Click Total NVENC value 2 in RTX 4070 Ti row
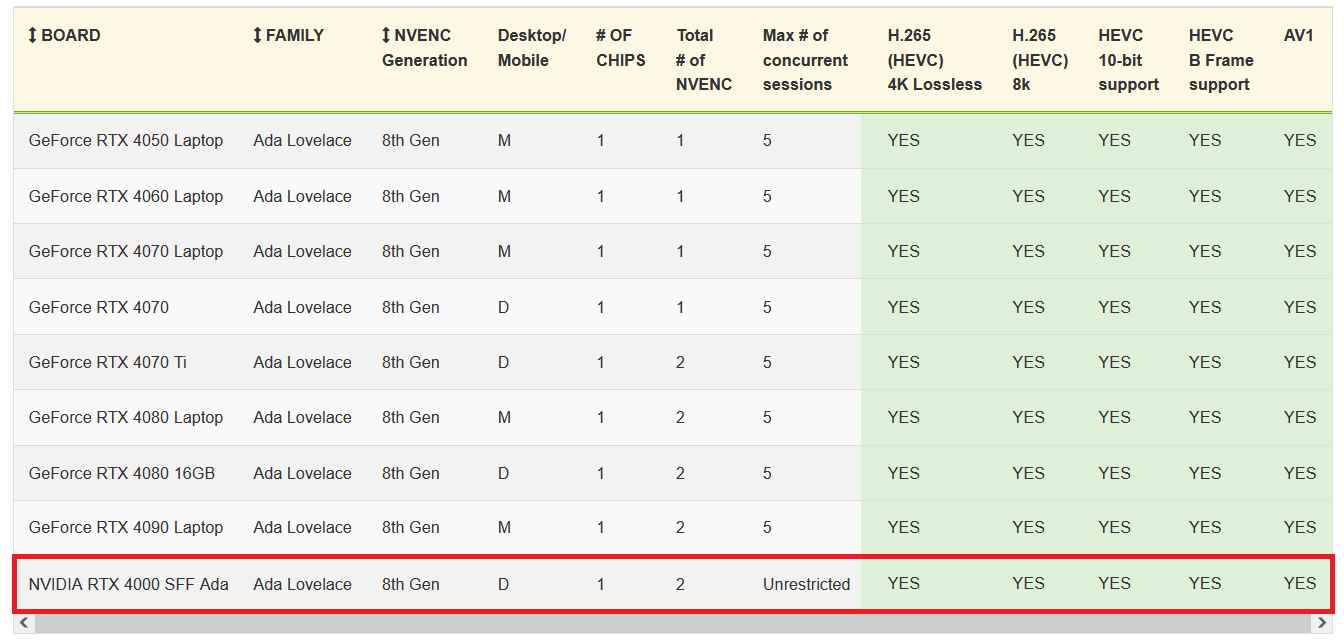 pyautogui.click(x=681, y=363)
